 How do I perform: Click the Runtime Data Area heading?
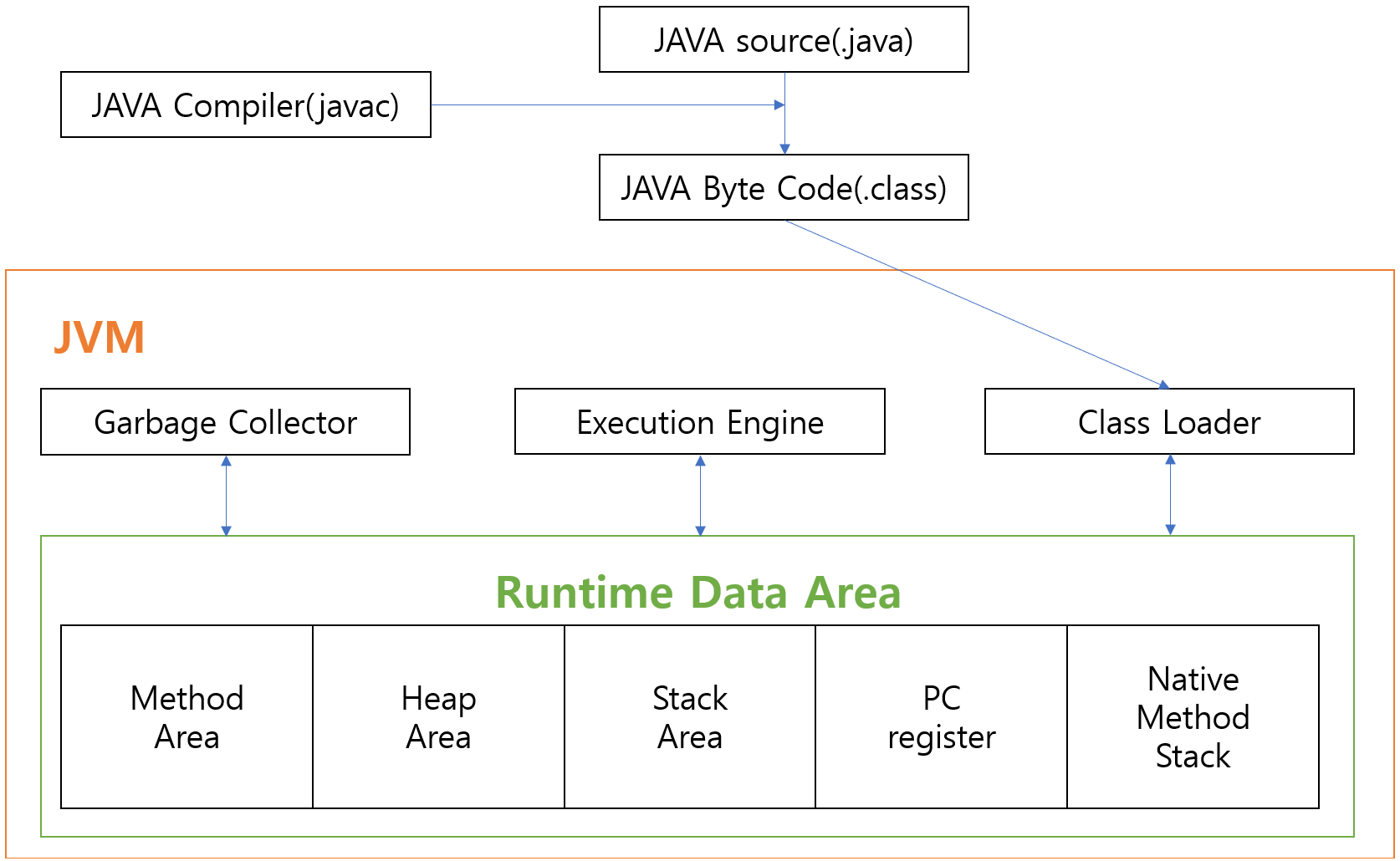(x=699, y=594)
